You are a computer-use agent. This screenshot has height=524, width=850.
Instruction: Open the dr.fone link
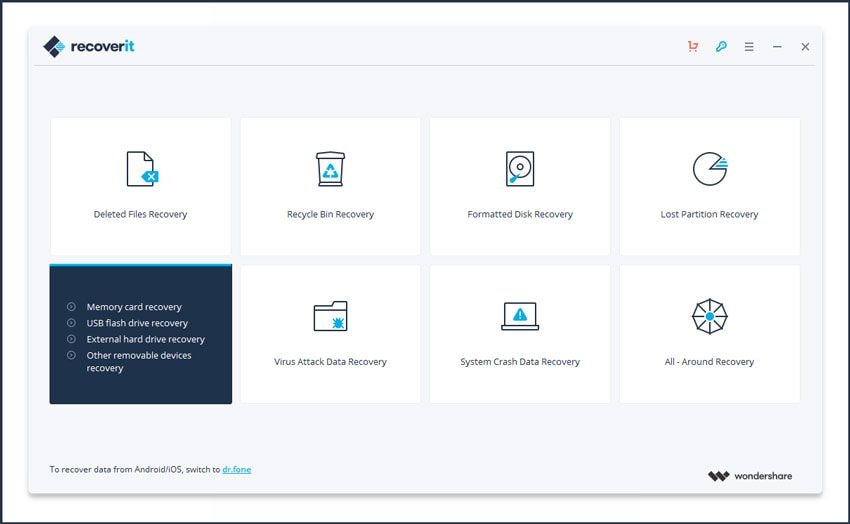point(236,469)
